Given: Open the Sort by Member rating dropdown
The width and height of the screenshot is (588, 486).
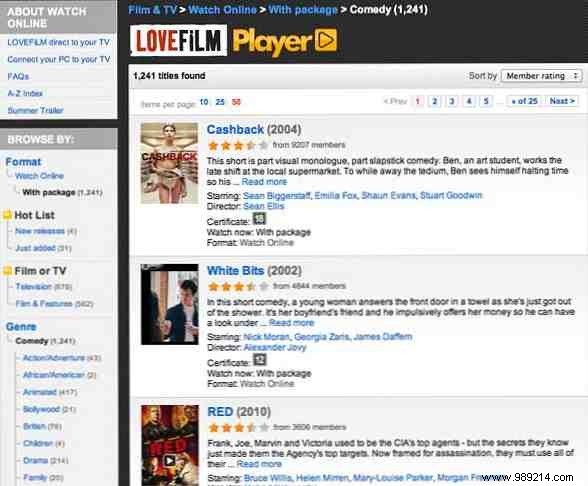Looking at the screenshot, I should (542, 76).
